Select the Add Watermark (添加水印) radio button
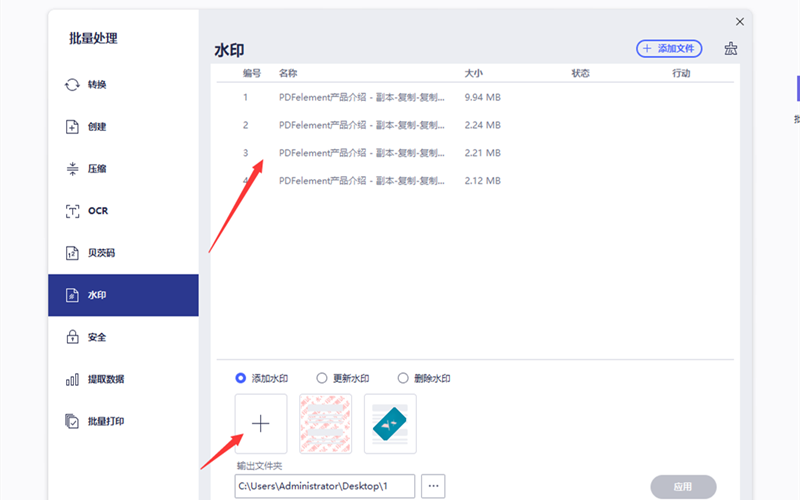This screenshot has width=800, height=500. [x=240, y=378]
